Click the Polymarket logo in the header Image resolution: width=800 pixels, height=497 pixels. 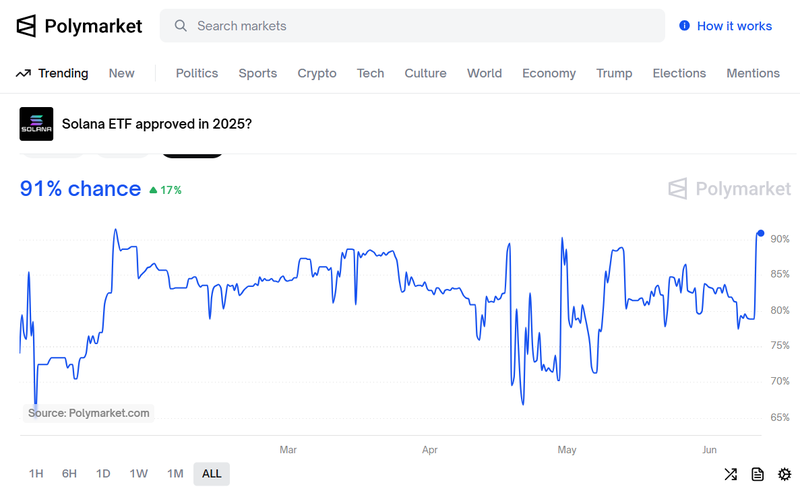79,26
